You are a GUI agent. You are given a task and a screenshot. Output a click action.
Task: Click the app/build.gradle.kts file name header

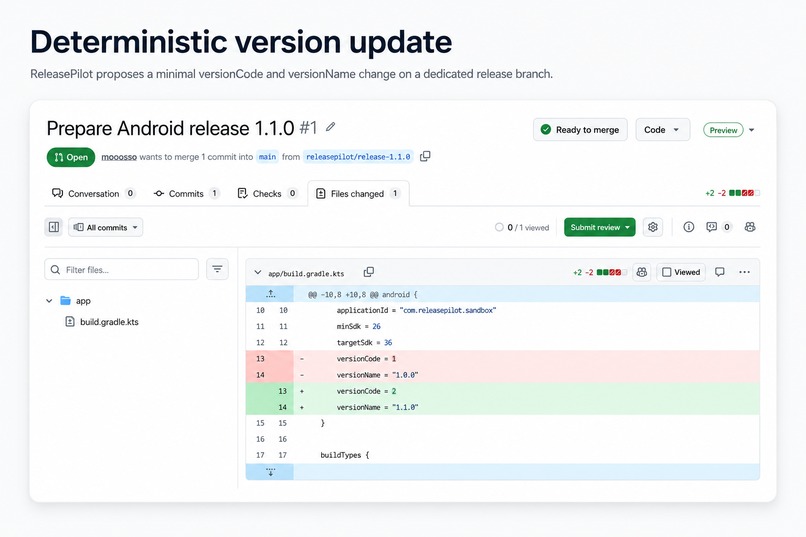point(306,273)
